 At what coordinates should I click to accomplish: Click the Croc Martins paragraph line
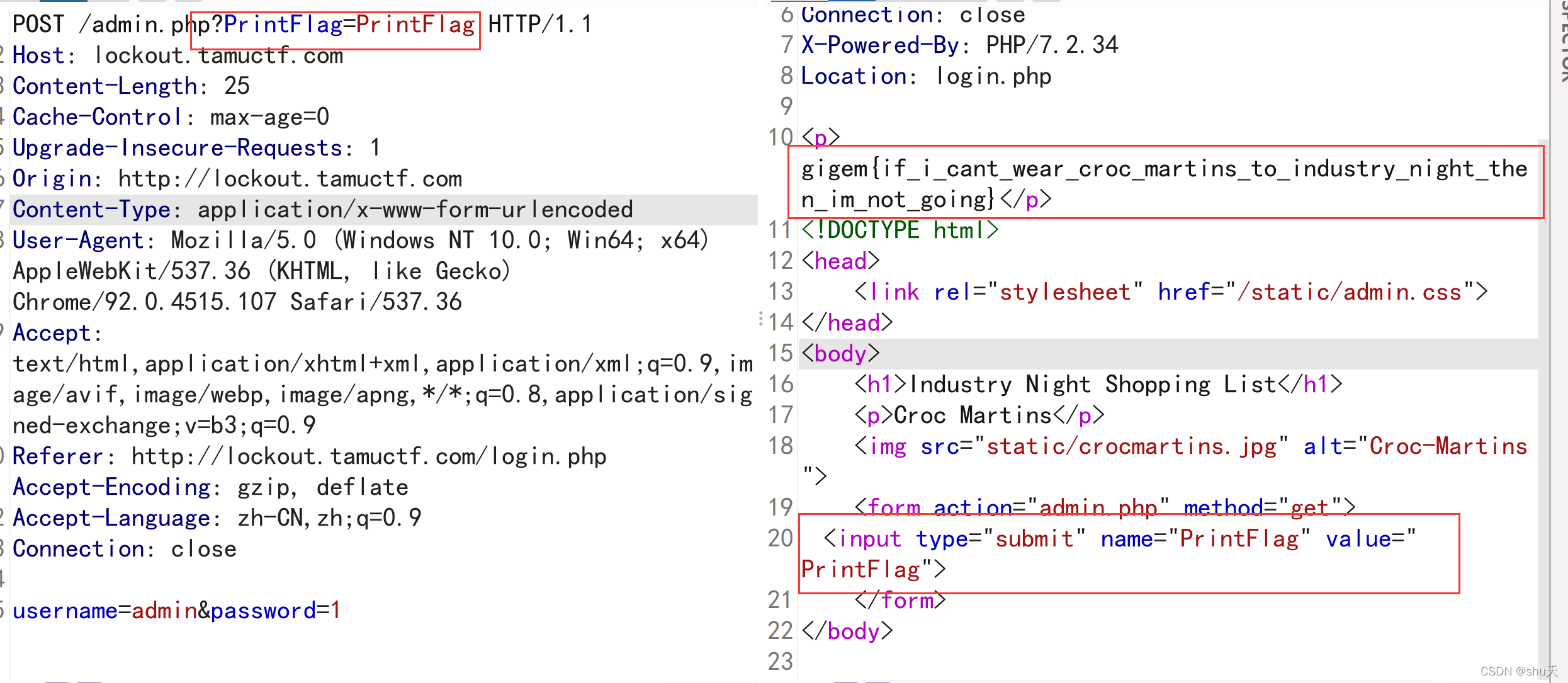[979, 415]
